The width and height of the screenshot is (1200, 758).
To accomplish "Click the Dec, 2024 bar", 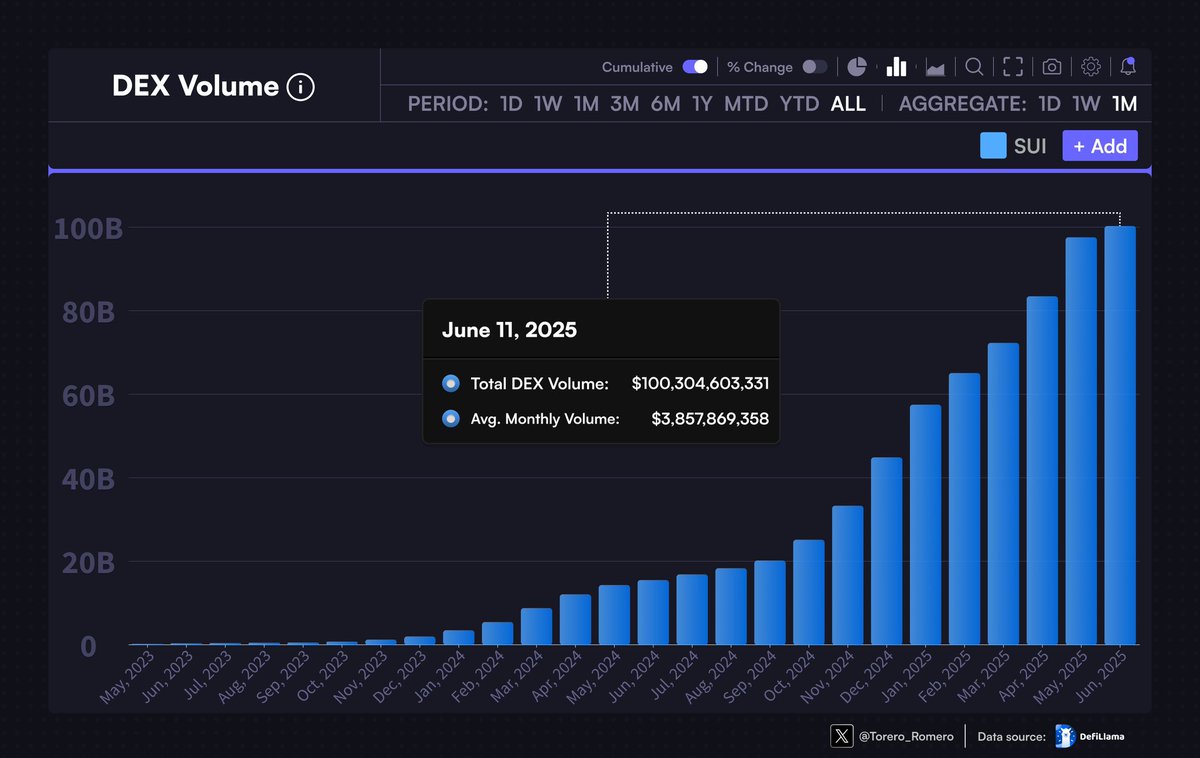I will pyautogui.click(x=886, y=551).
